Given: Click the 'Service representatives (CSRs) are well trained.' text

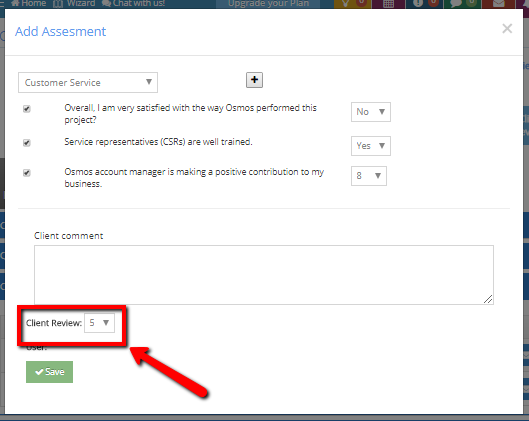Looking at the screenshot, I should click(158, 142).
